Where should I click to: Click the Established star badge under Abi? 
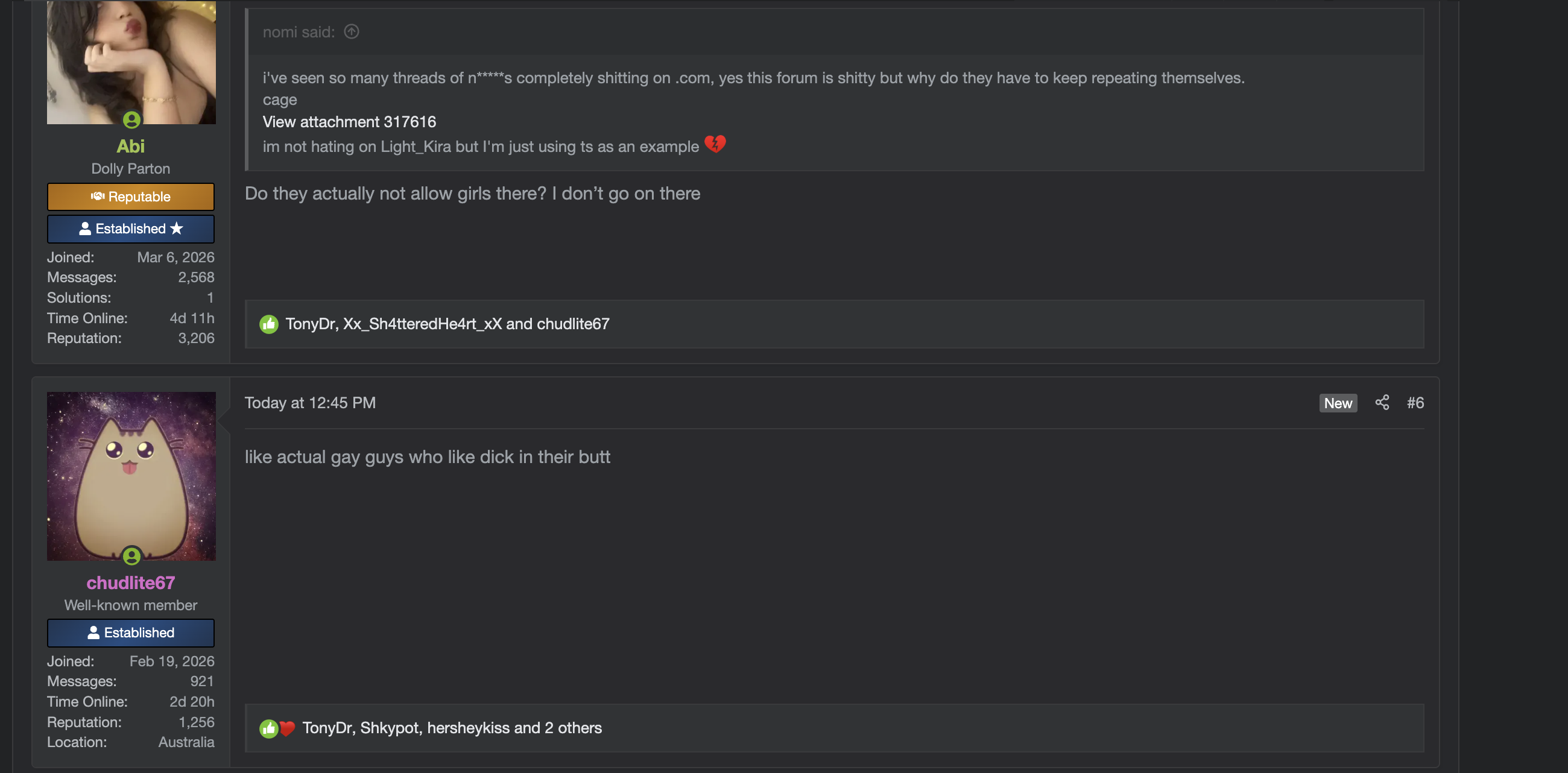coord(130,229)
